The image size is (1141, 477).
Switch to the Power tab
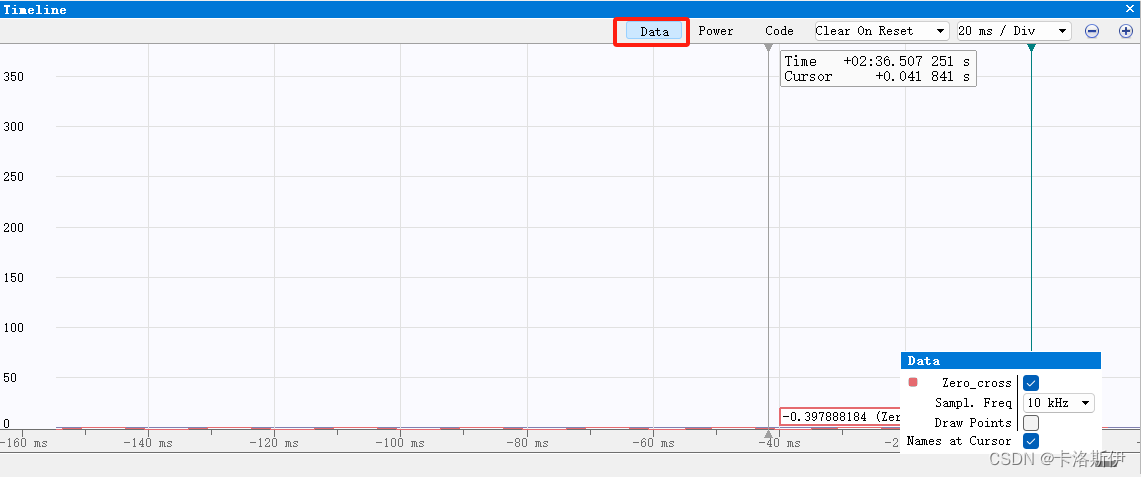click(x=716, y=31)
